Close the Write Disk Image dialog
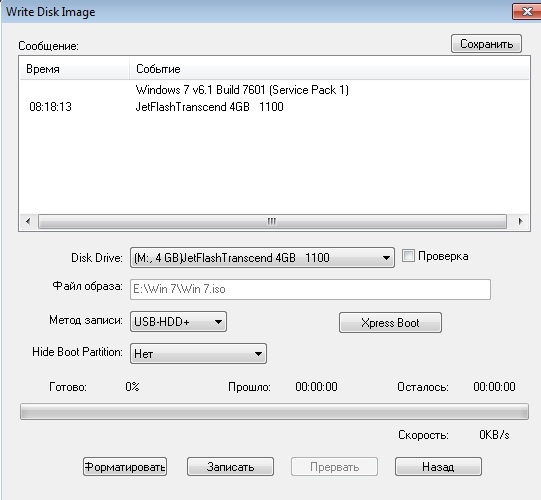 pyautogui.click(x=527, y=11)
